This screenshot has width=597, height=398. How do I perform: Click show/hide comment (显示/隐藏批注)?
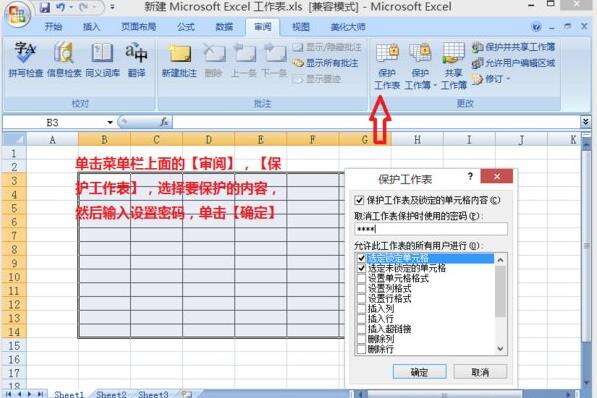point(327,47)
